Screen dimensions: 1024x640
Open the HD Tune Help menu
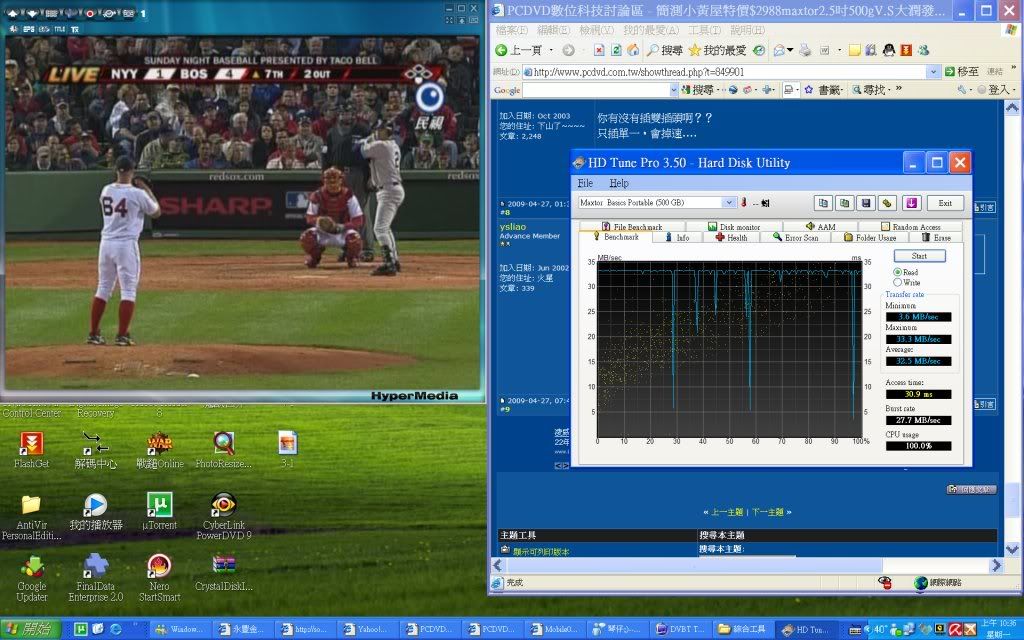618,183
